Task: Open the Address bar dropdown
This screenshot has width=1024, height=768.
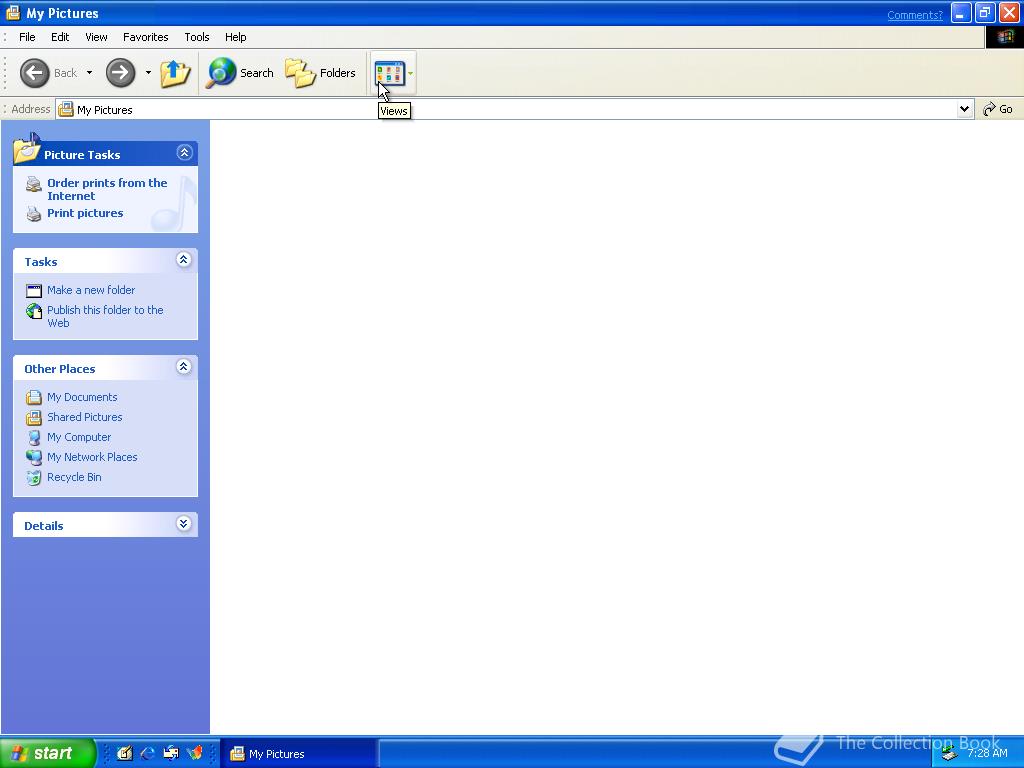Action: click(x=965, y=109)
